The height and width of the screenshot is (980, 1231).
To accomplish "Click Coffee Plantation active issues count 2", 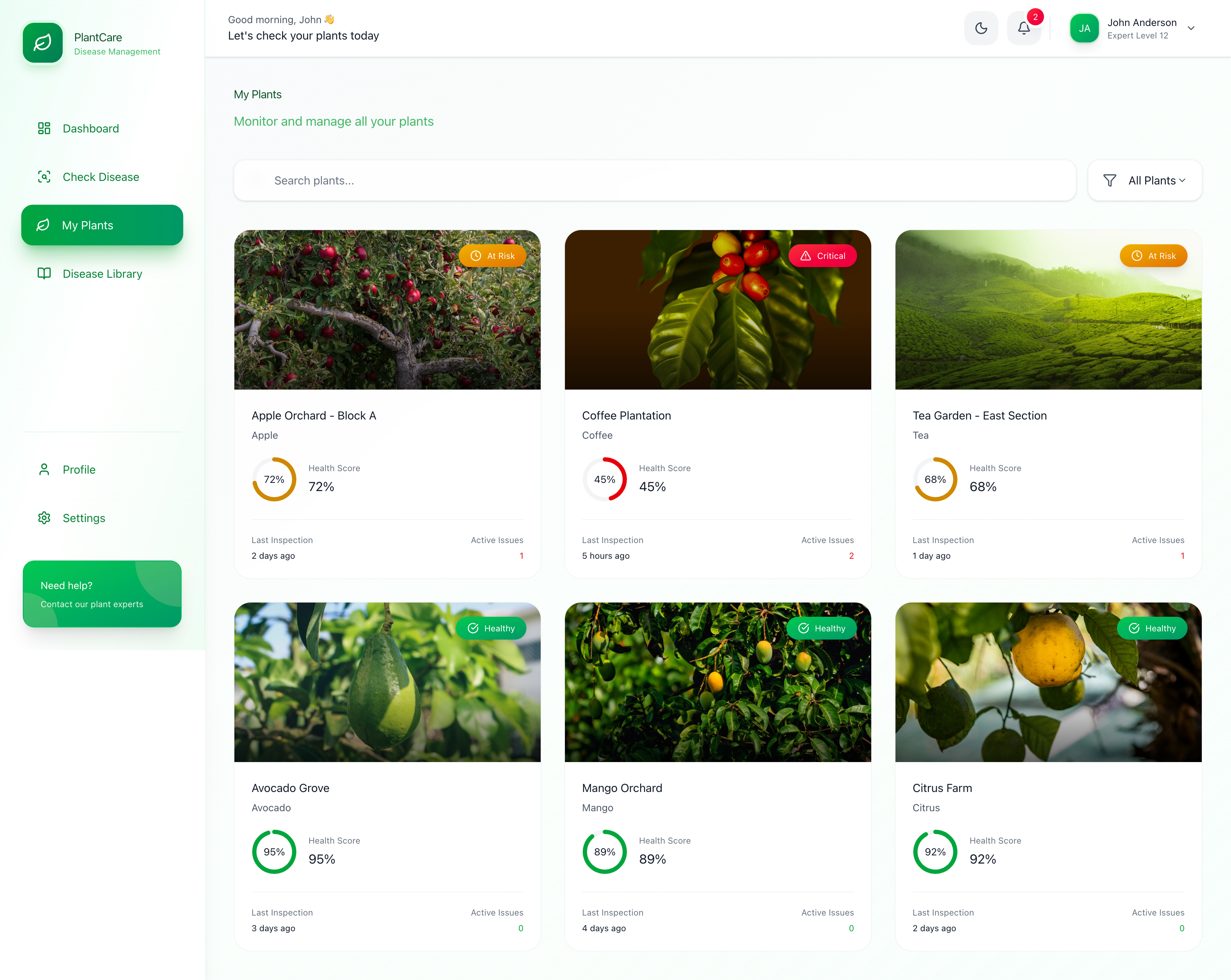I will 851,556.
